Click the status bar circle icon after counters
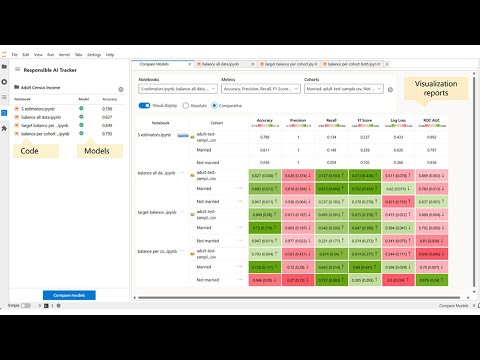This screenshot has height=360, width=480. point(59,305)
